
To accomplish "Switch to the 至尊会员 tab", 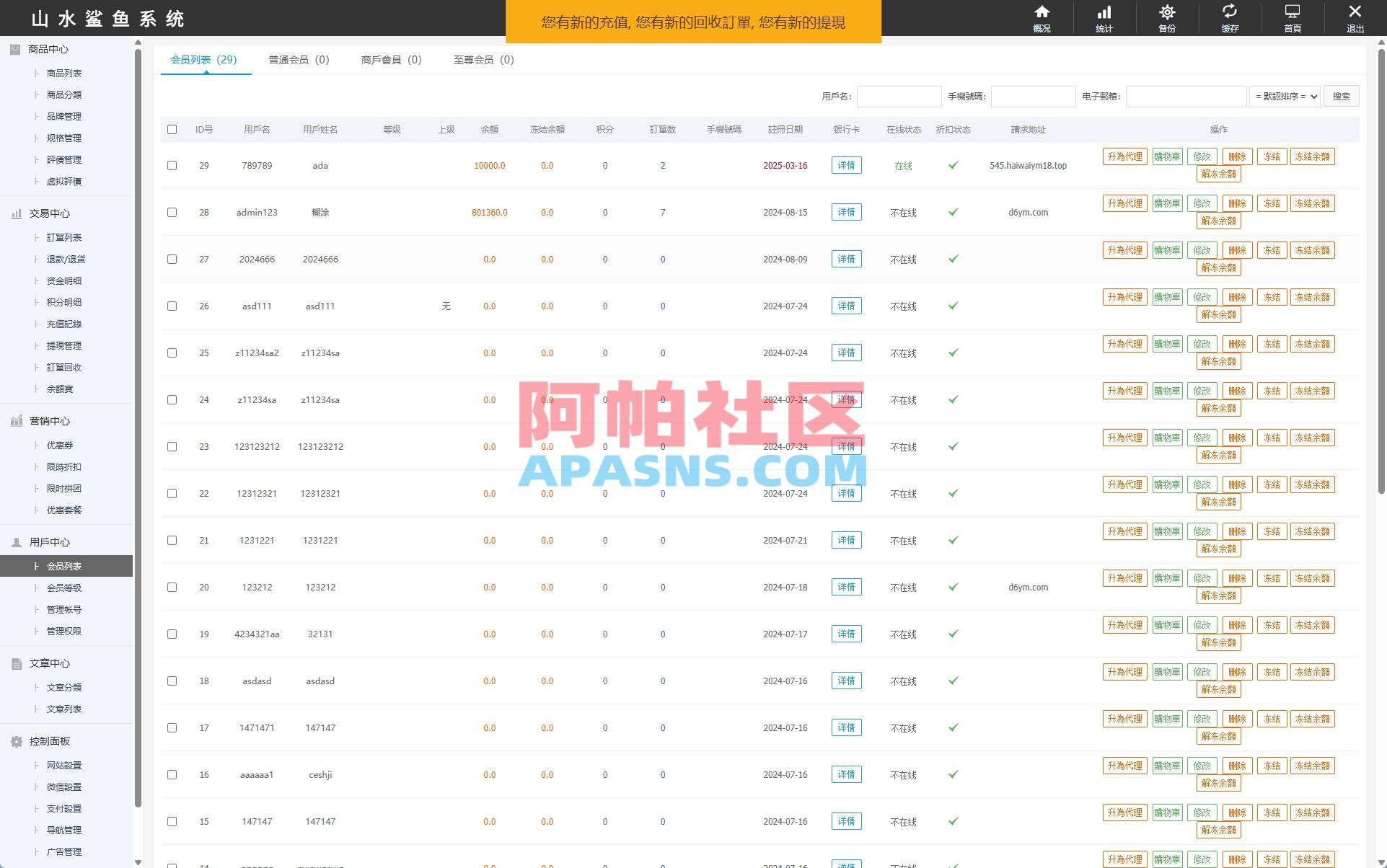I will [483, 60].
